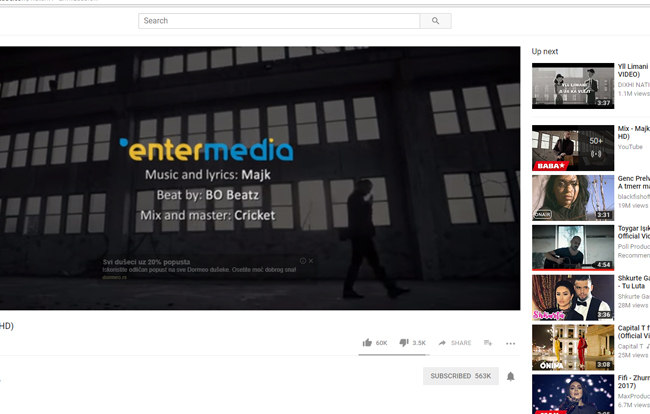Screen dimensions: 650x414
Task: Click the SHARE label
Action: point(461,343)
